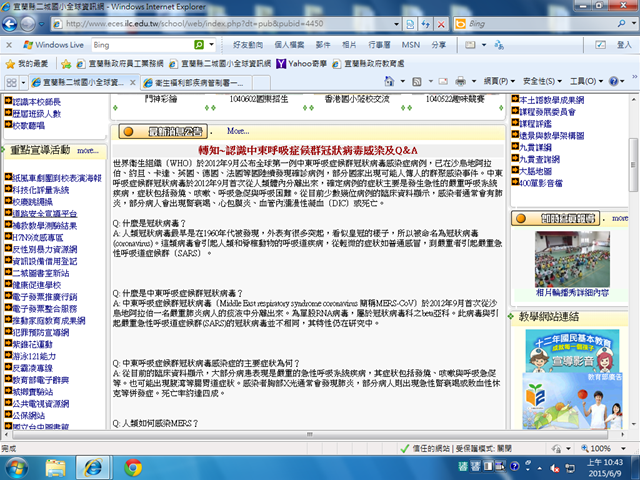Select the 宜蘭縣二城國小全球資訊網 tab
640x480 pixels.
pos(84,82)
